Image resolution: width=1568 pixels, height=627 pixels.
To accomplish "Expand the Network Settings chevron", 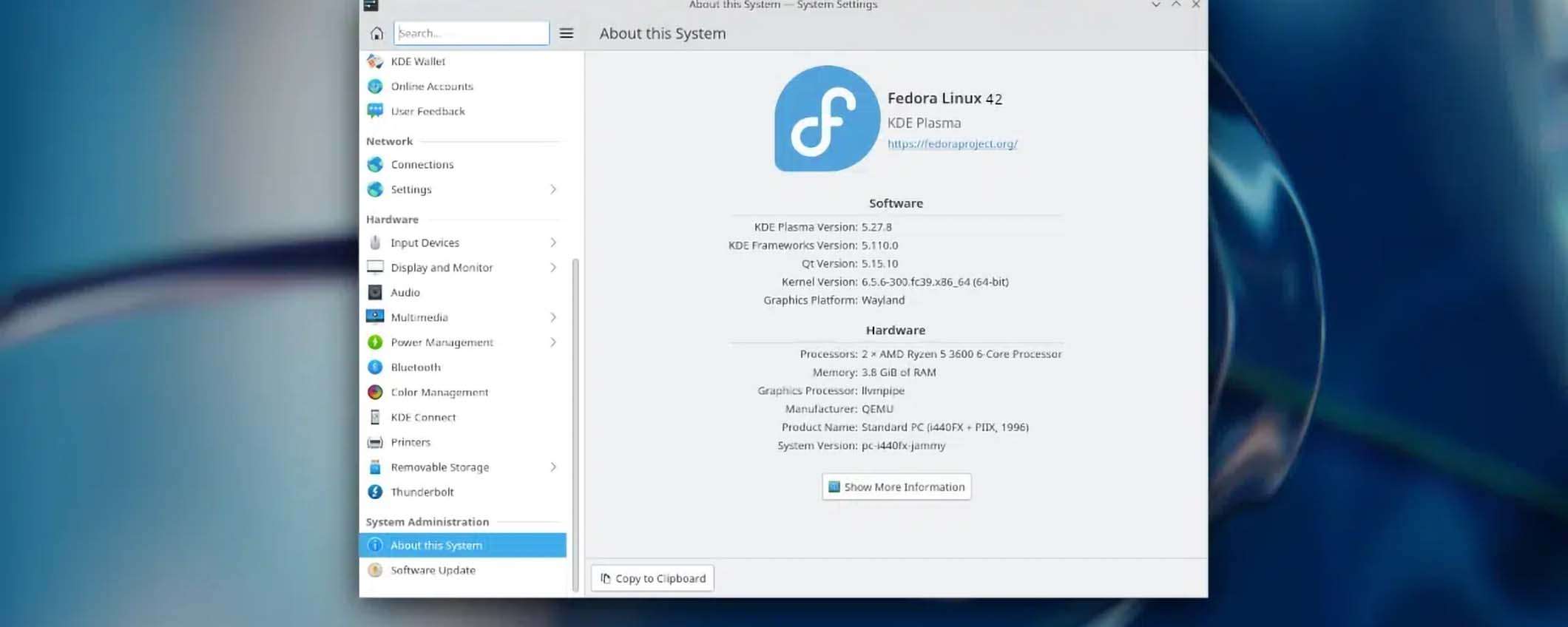I will [x=553, y=189].
